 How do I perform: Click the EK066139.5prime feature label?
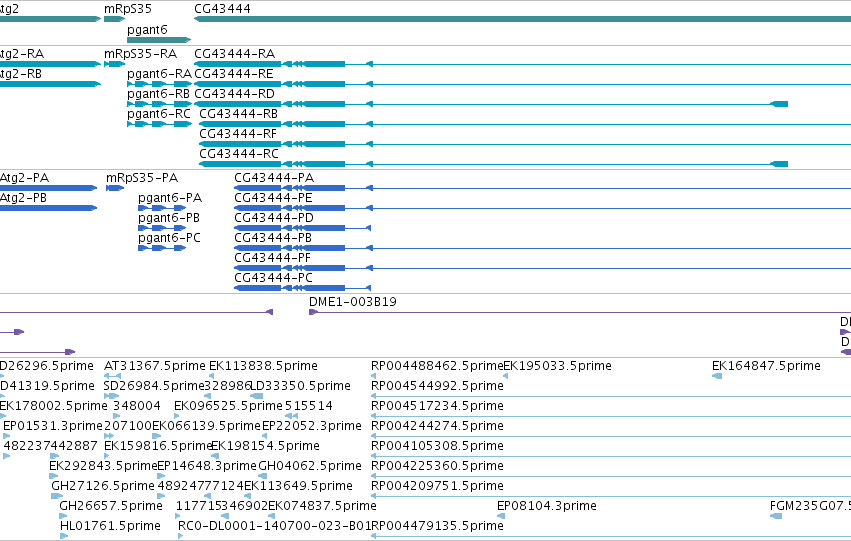pos(207,427)
